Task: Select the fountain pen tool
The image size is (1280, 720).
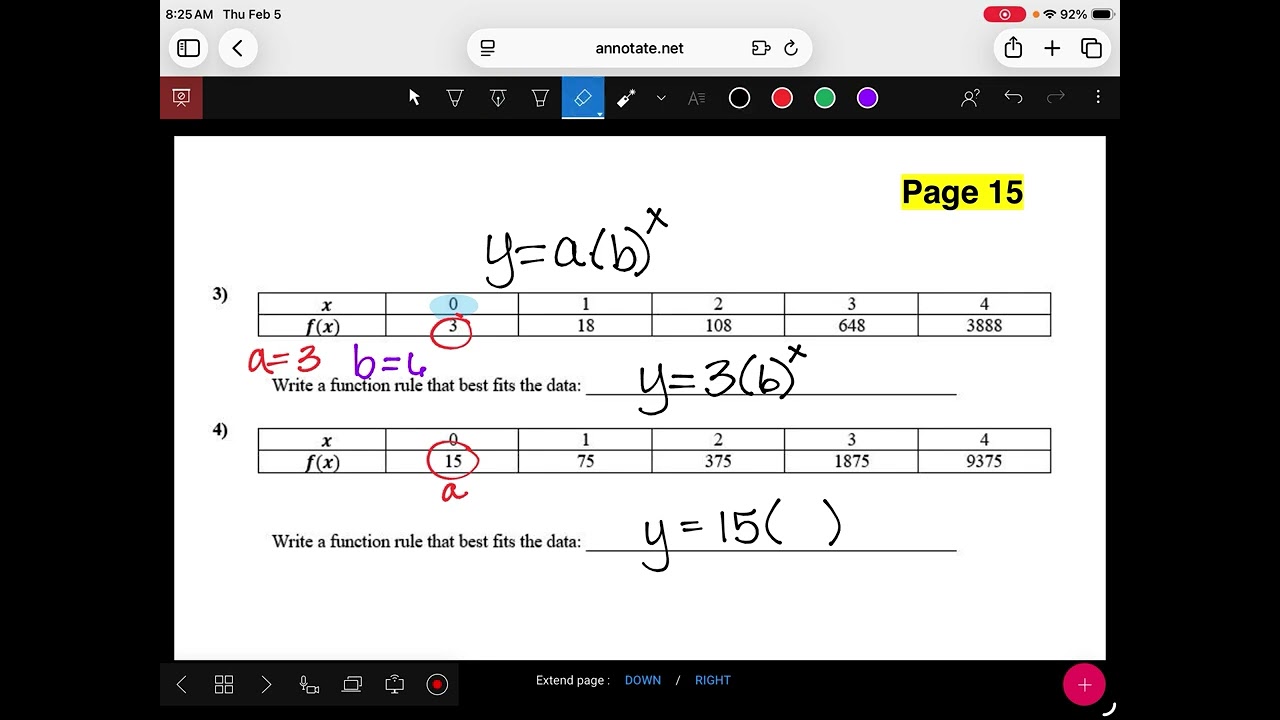Action: [498, 98]
